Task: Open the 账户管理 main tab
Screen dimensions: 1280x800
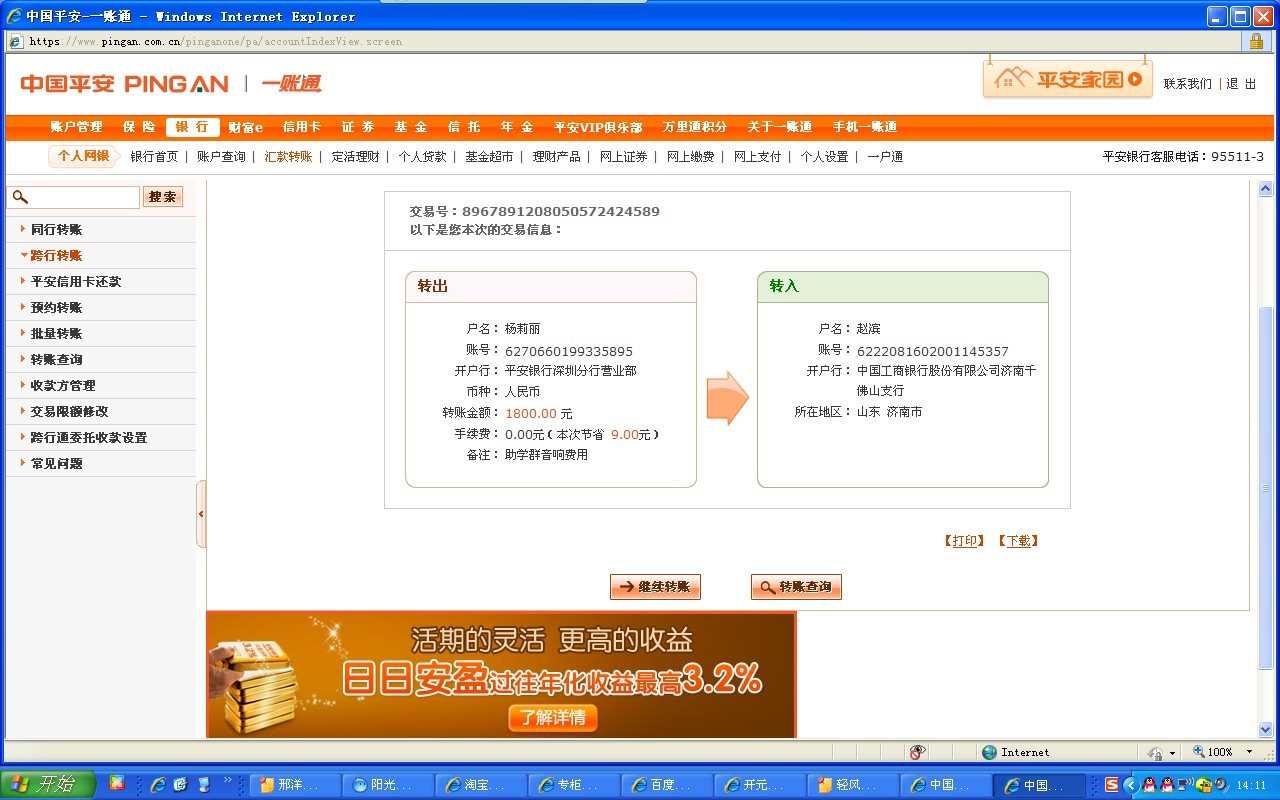Action: point(77,127)
